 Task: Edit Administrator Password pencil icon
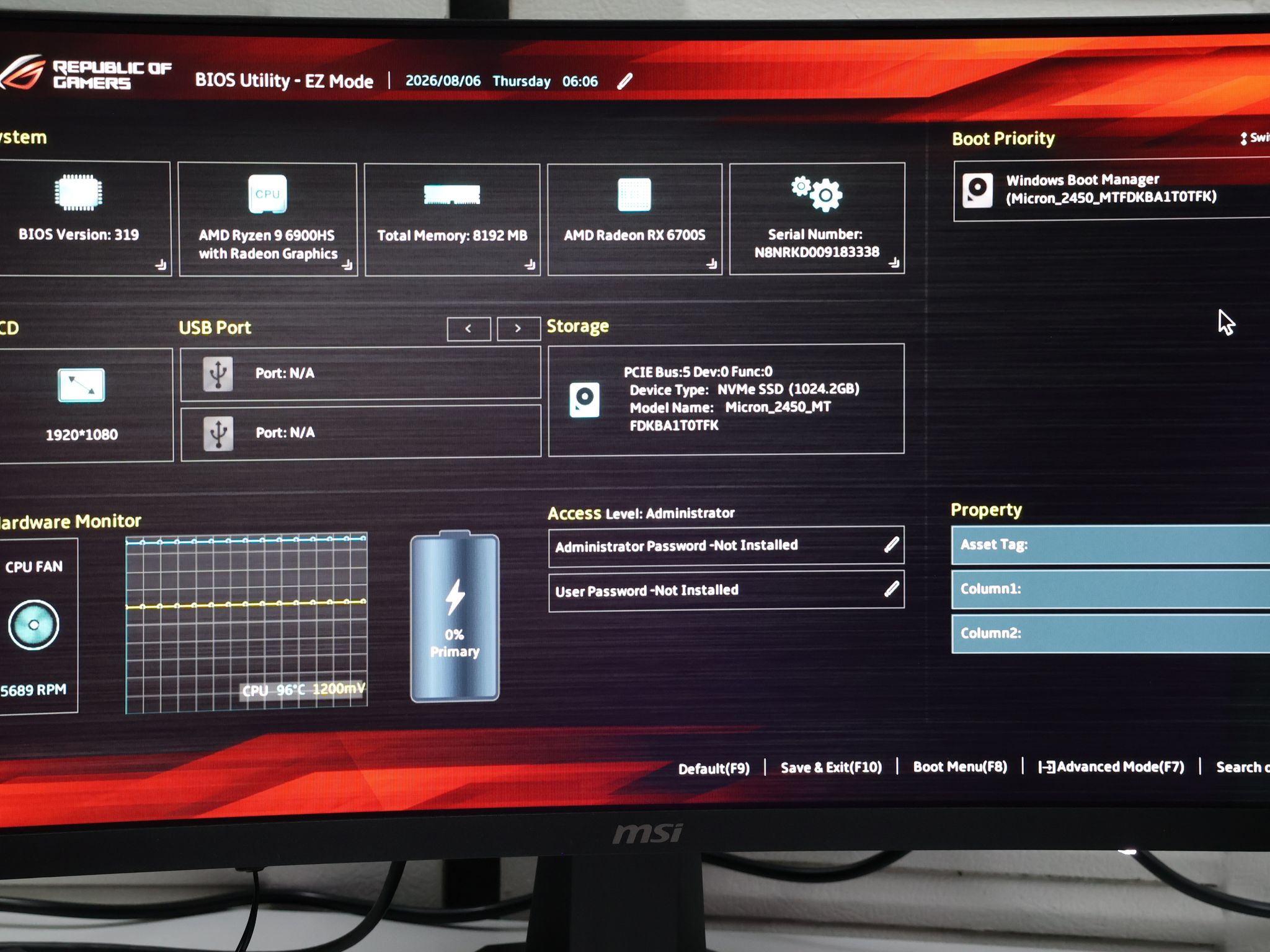pyautogui.click(x=892, y=545)
